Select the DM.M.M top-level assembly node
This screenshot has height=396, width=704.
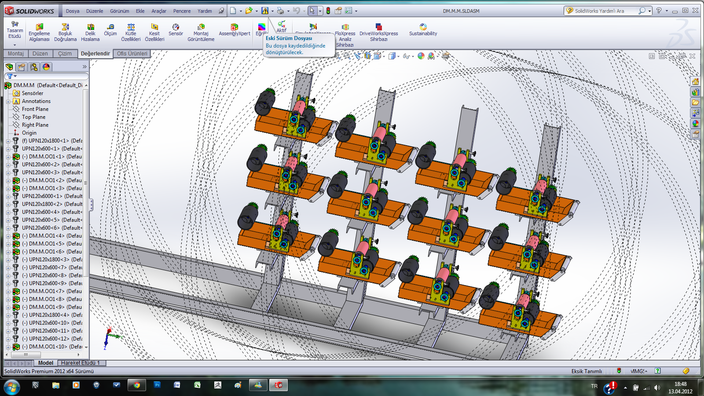[44, 85]
